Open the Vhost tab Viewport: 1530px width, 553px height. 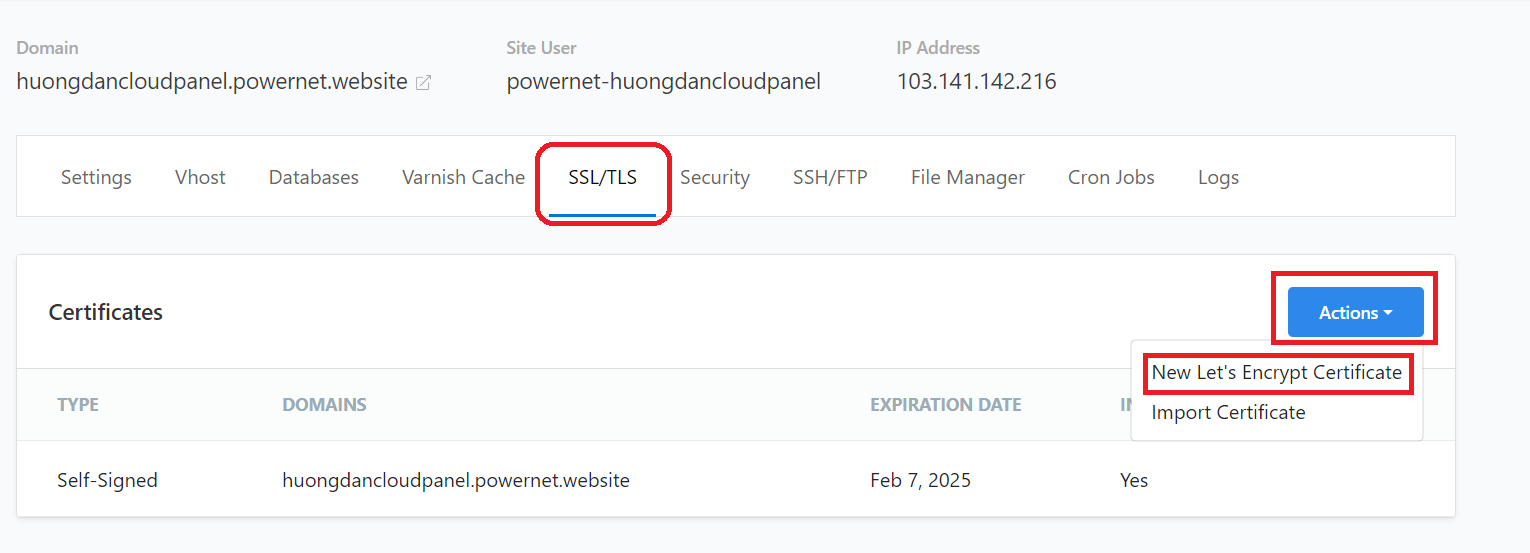[200, 177]
